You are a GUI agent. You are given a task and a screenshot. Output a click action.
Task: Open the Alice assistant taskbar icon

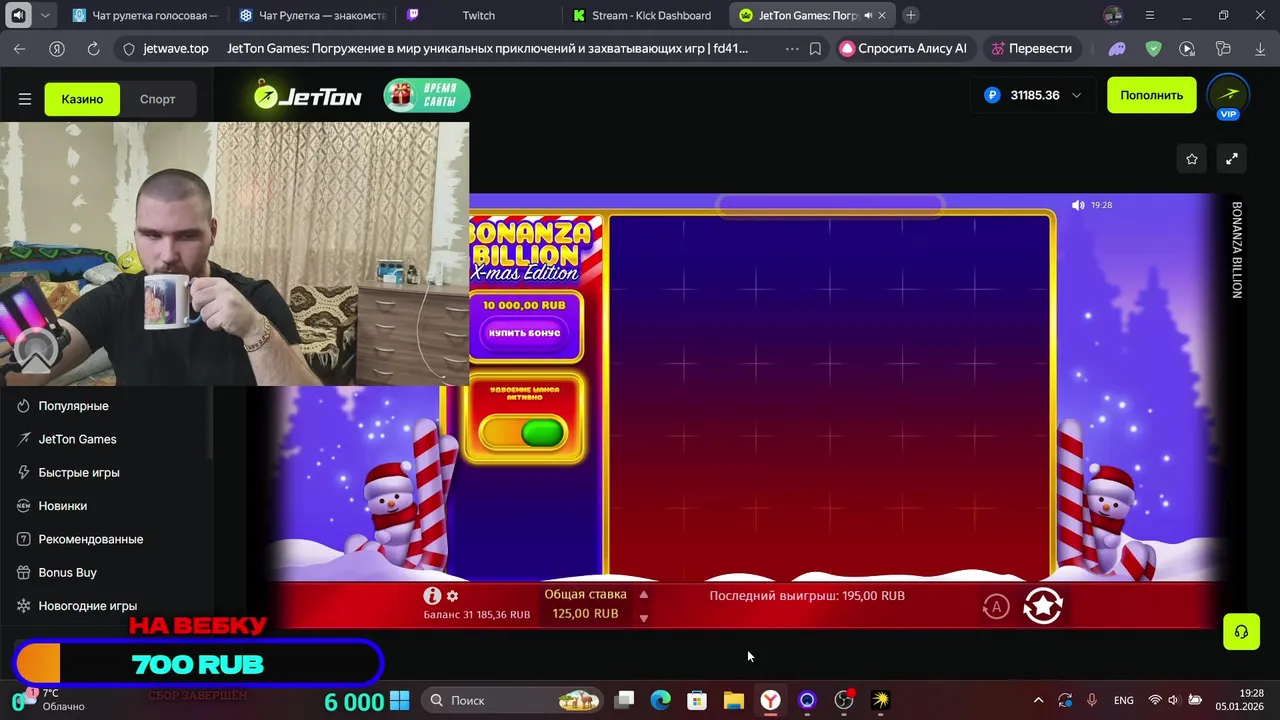pyautogui.click(x=807, y=700)
